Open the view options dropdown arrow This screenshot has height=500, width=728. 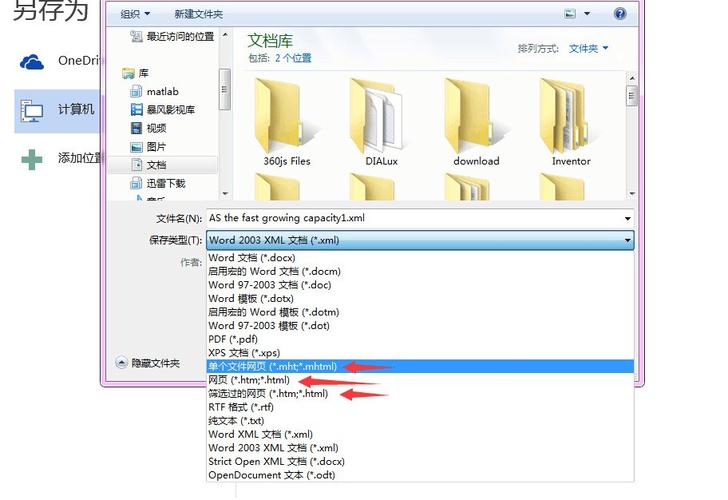pos(587,14)
